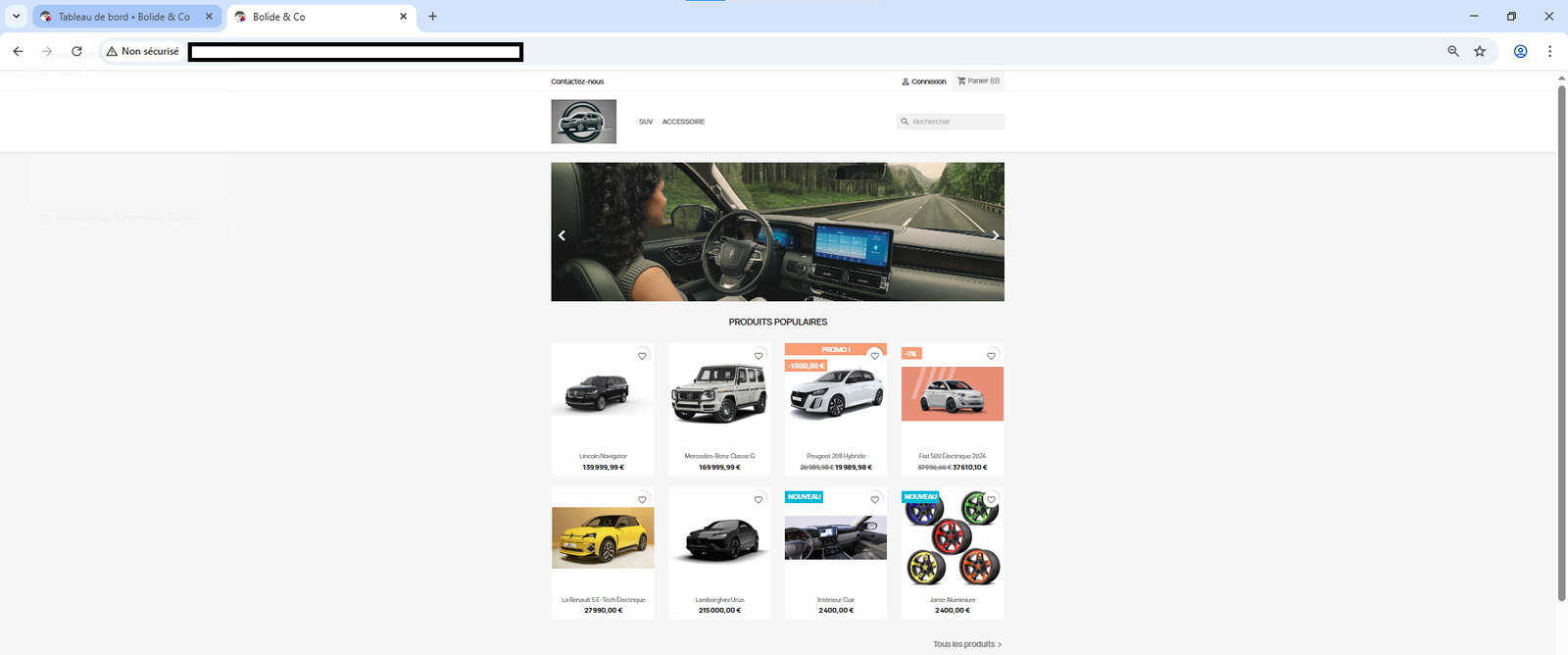The height and width of the screenshot is (655, 1568).
Task: Close the Tableau de bord tab
Action: pyautogui.click(x=209, y=17)
